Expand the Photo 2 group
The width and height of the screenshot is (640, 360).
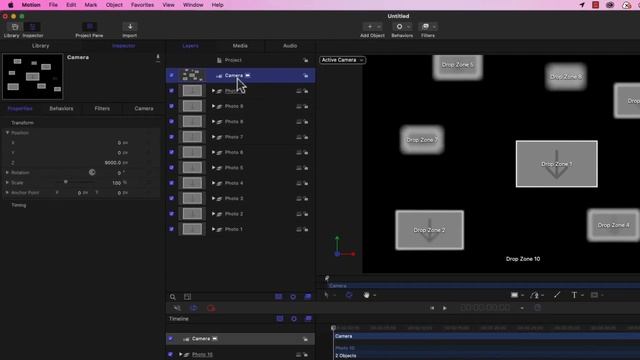pos(213,214)
